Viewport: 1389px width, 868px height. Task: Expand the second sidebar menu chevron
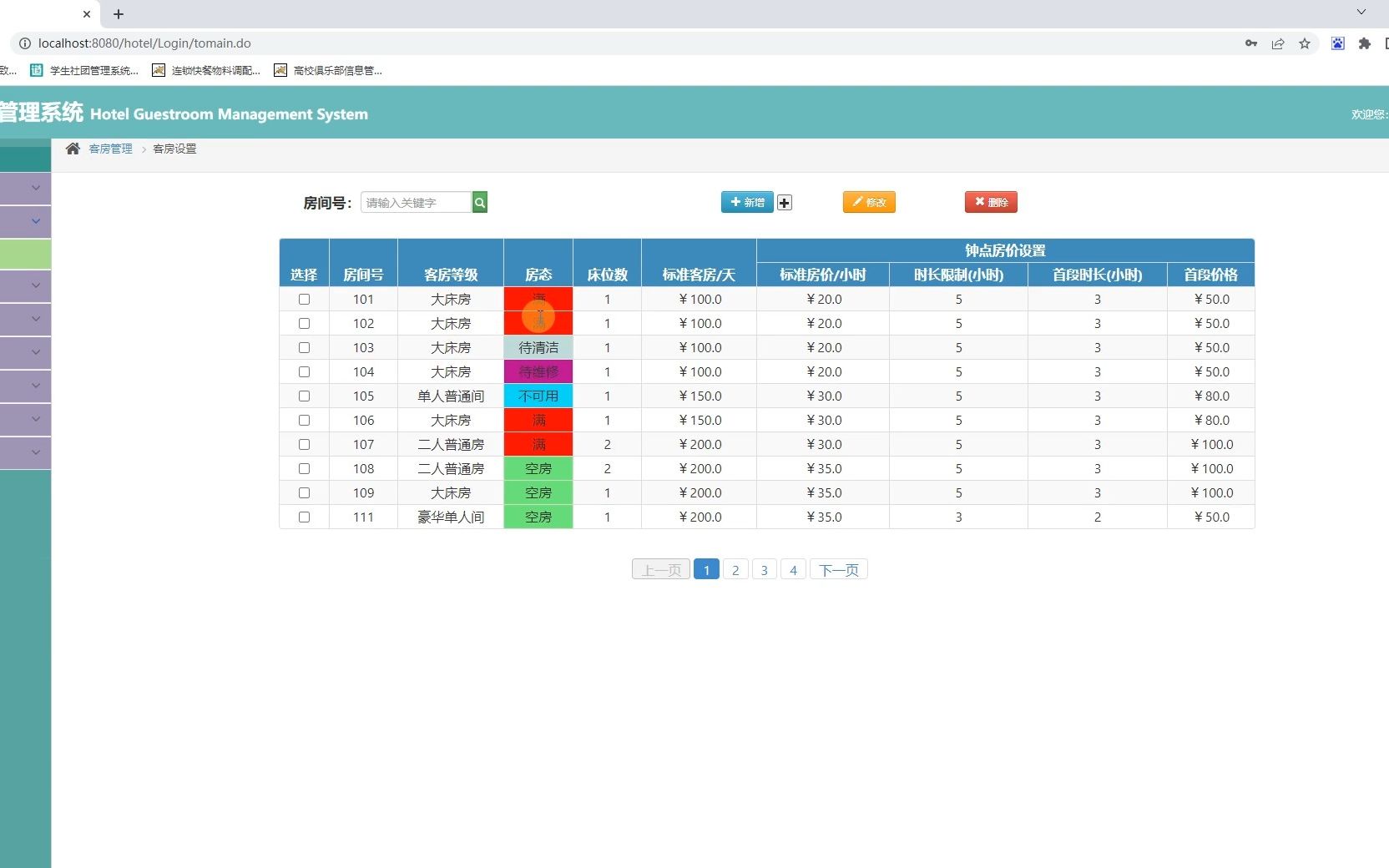coord(36,221)
